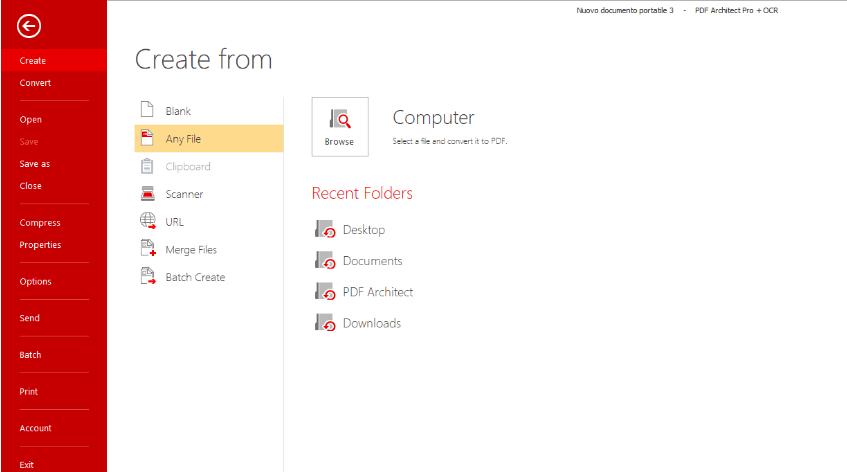Click the 'PDF Architect Pro + OCR' title text
This screenshot has width=847, height=472.
[x=737, y=10]
